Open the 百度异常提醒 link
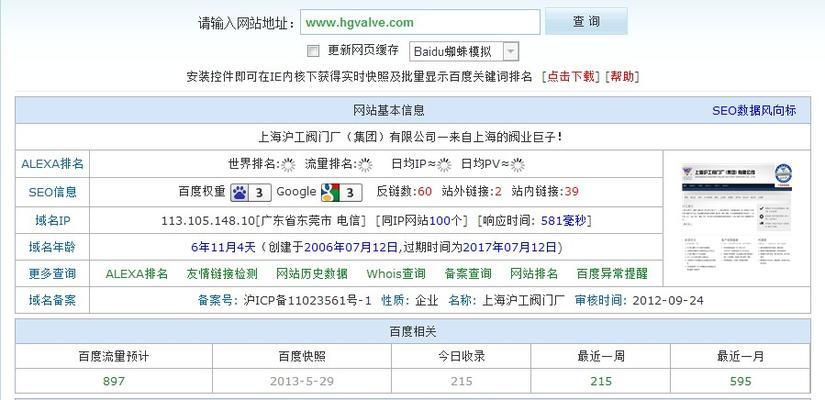Image resolution: width=825 pixels, height=400 pixels. [x=612, y=274]
